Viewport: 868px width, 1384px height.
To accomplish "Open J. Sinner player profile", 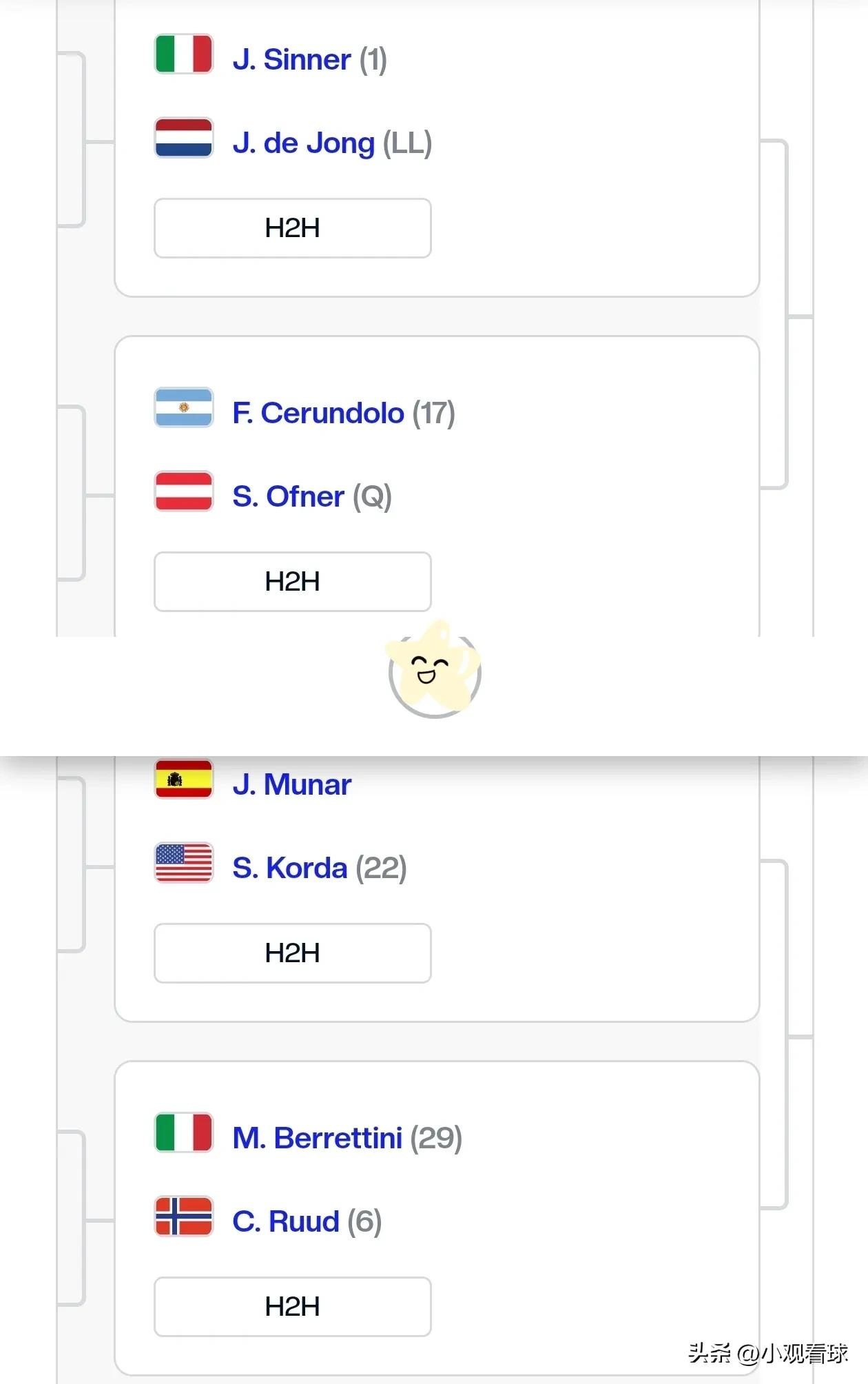I will coord(292,60).
